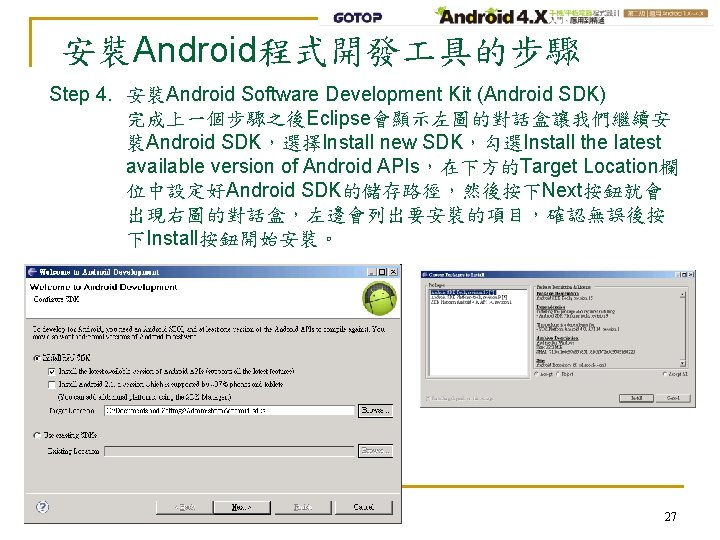Click the slide title 安裝Android程式開發工具的步驟

pyautogui.click(x=321, y=51)
